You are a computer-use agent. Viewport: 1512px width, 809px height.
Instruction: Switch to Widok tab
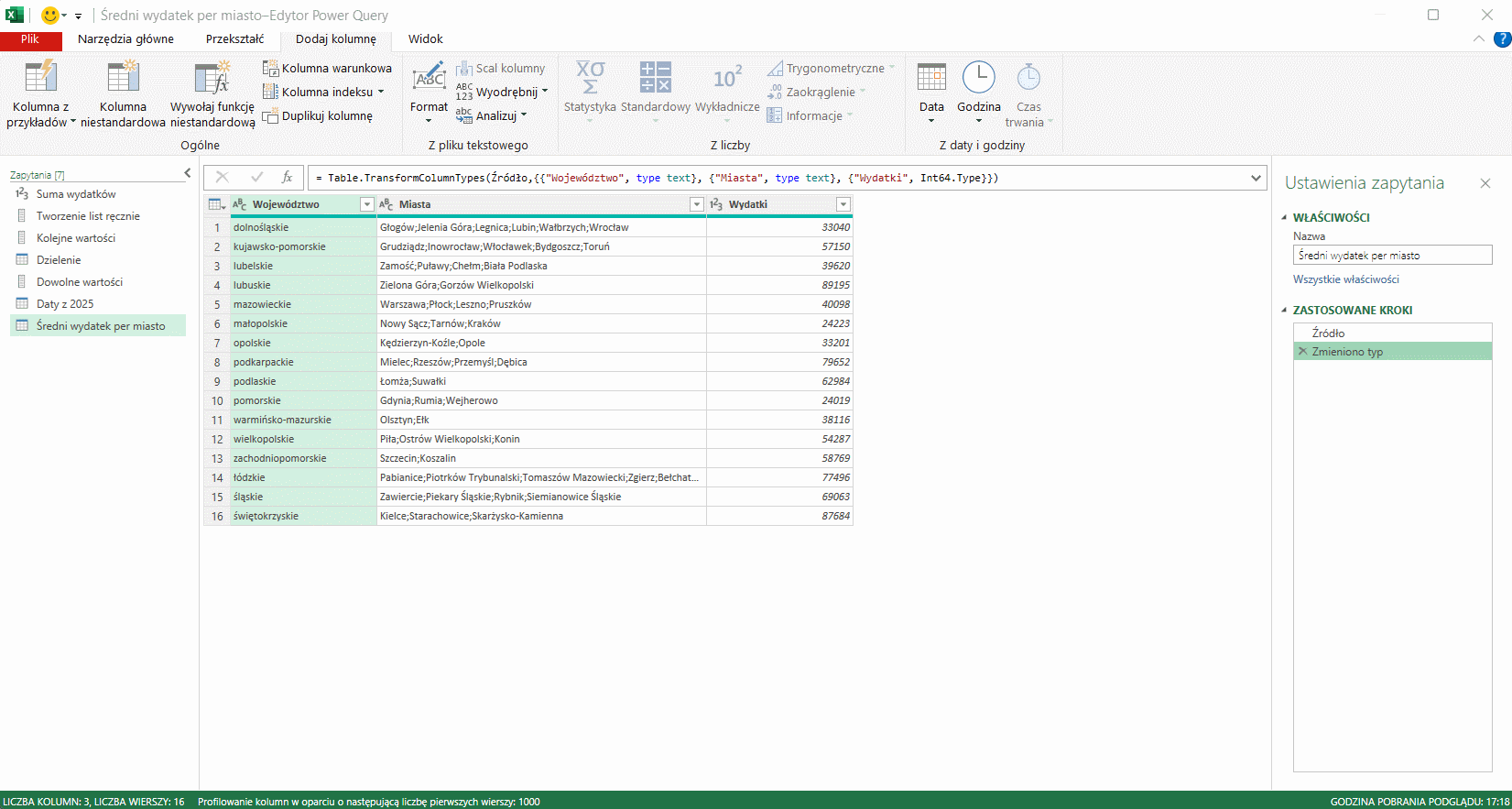(x=425, y=39)
